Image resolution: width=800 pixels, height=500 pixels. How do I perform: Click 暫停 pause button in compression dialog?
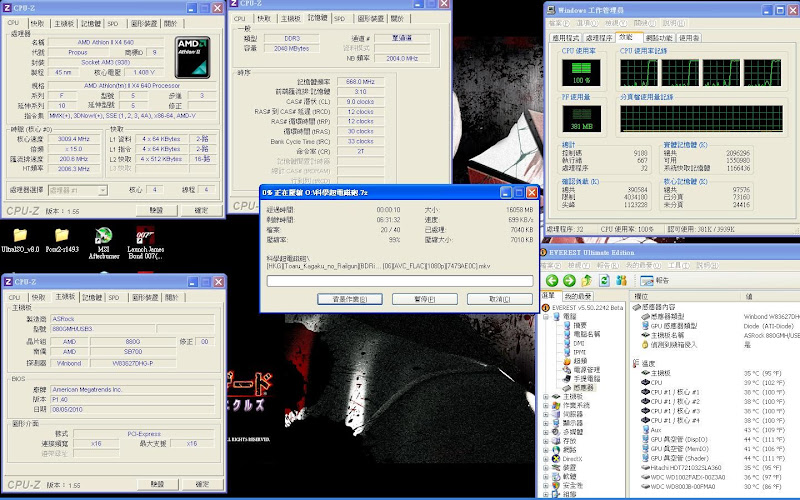[x=424, y=299]
